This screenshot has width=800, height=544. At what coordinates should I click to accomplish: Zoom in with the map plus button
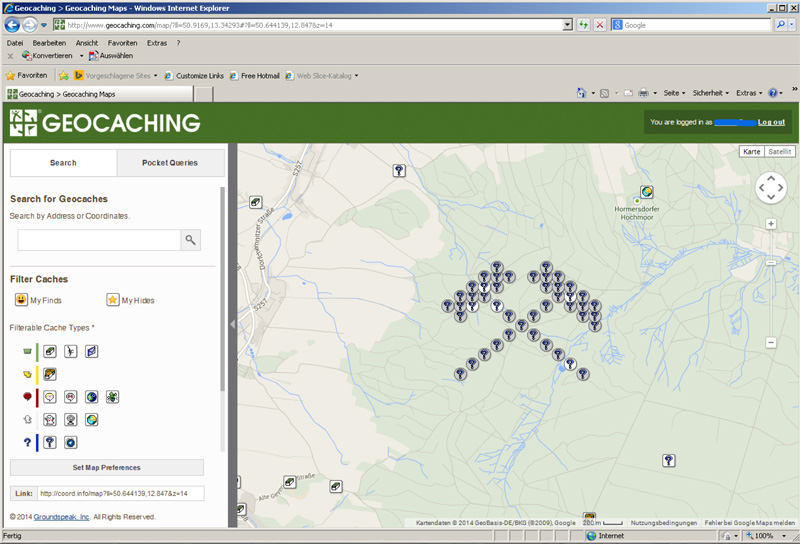(x=771, y=224)
